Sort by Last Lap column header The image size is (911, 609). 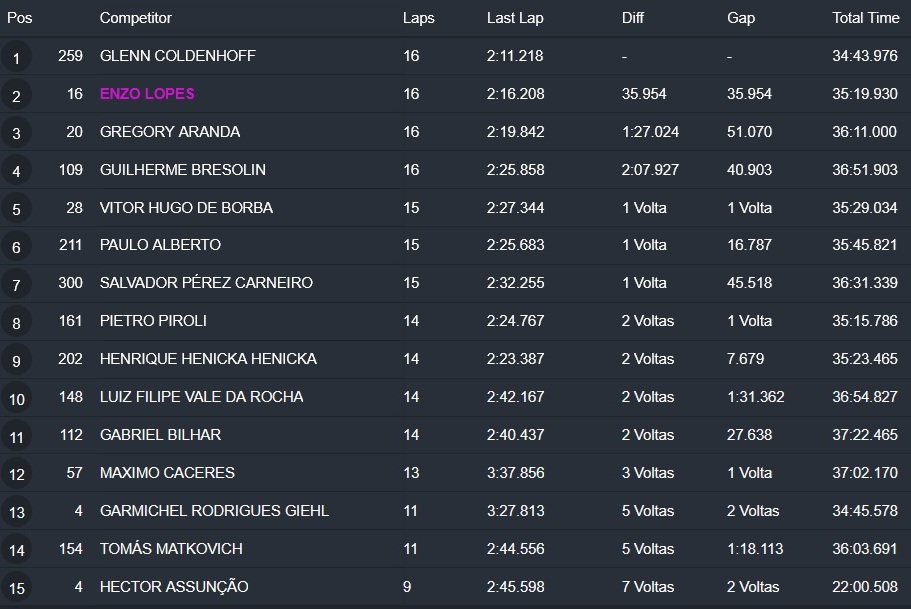click(x=515, y=18)
